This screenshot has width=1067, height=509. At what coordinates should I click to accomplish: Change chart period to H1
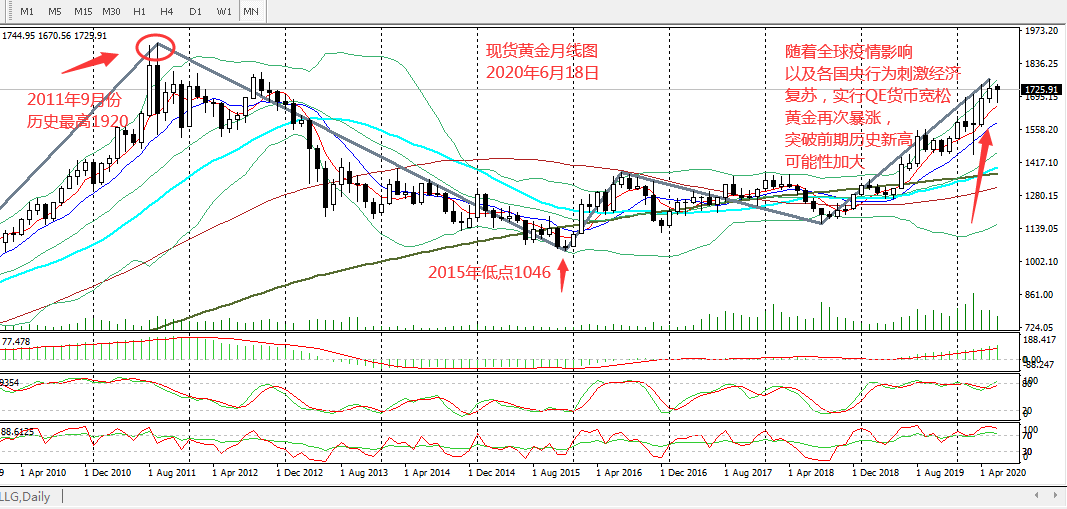click(139, 12)
